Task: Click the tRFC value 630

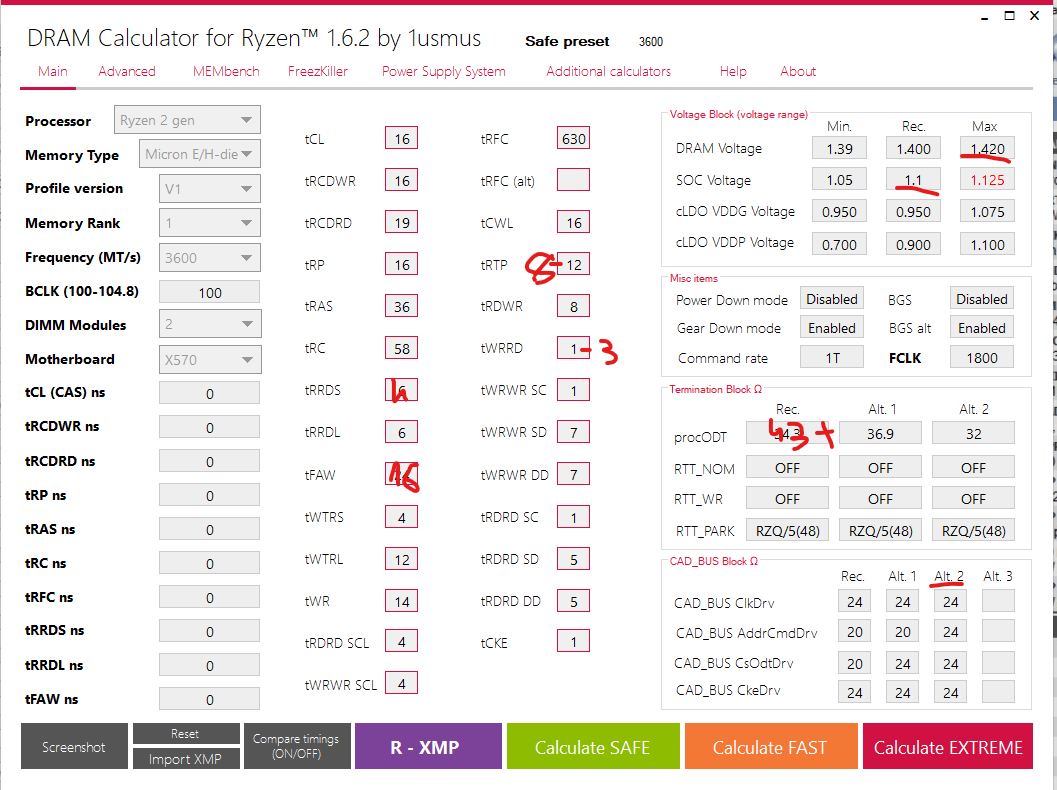Action: [x=574, y=139]
